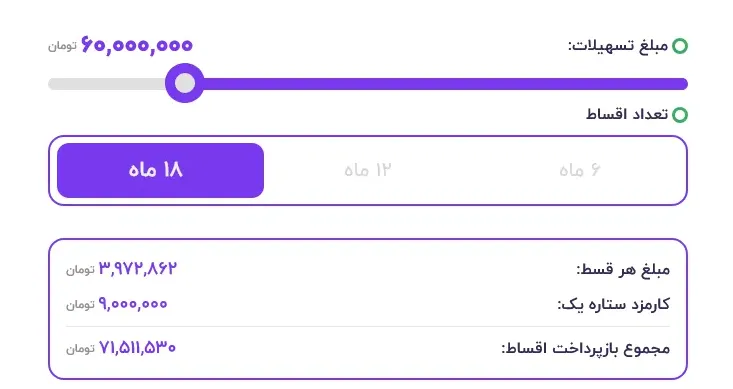The width and height of the screenshot is (733, 389).
Task: Click the تومان unit beside total repayment
Action: pyautogui.click(x=80, y=348)
